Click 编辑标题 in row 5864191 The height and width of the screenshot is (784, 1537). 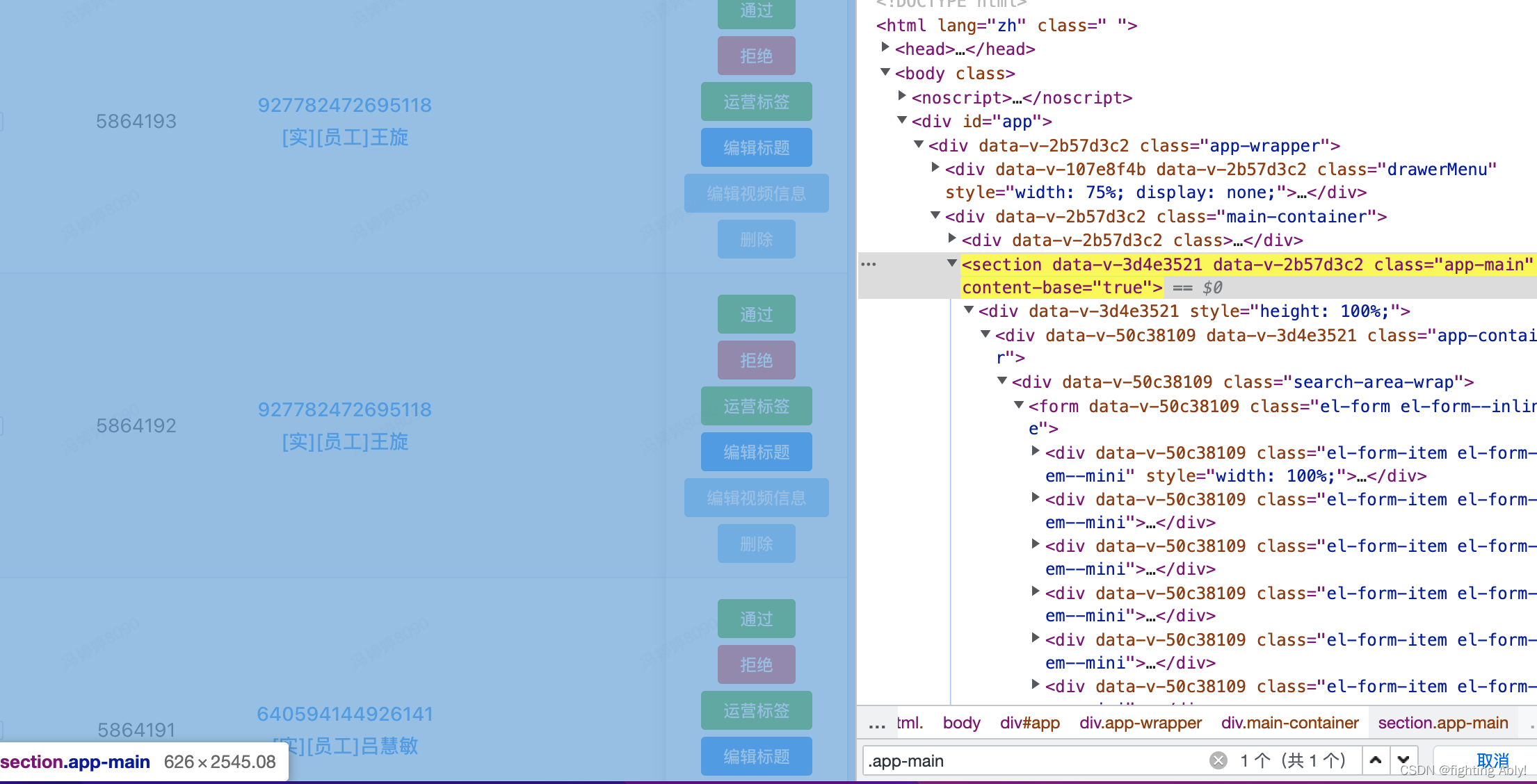pyautogui.click(x=757, y=756)
